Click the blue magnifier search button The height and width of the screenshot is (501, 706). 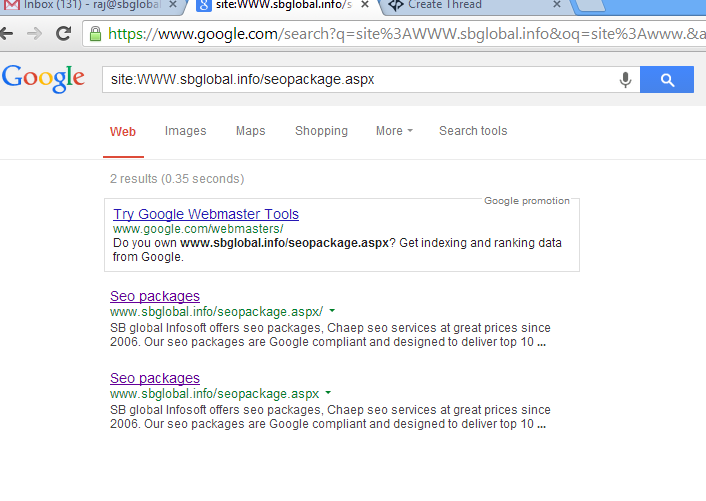pos(667,80)
